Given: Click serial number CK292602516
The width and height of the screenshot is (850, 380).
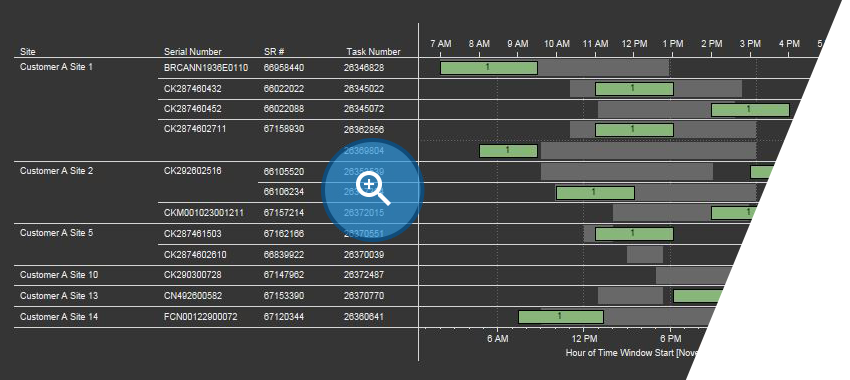Looking at the screenshot, I should (192, 171).
